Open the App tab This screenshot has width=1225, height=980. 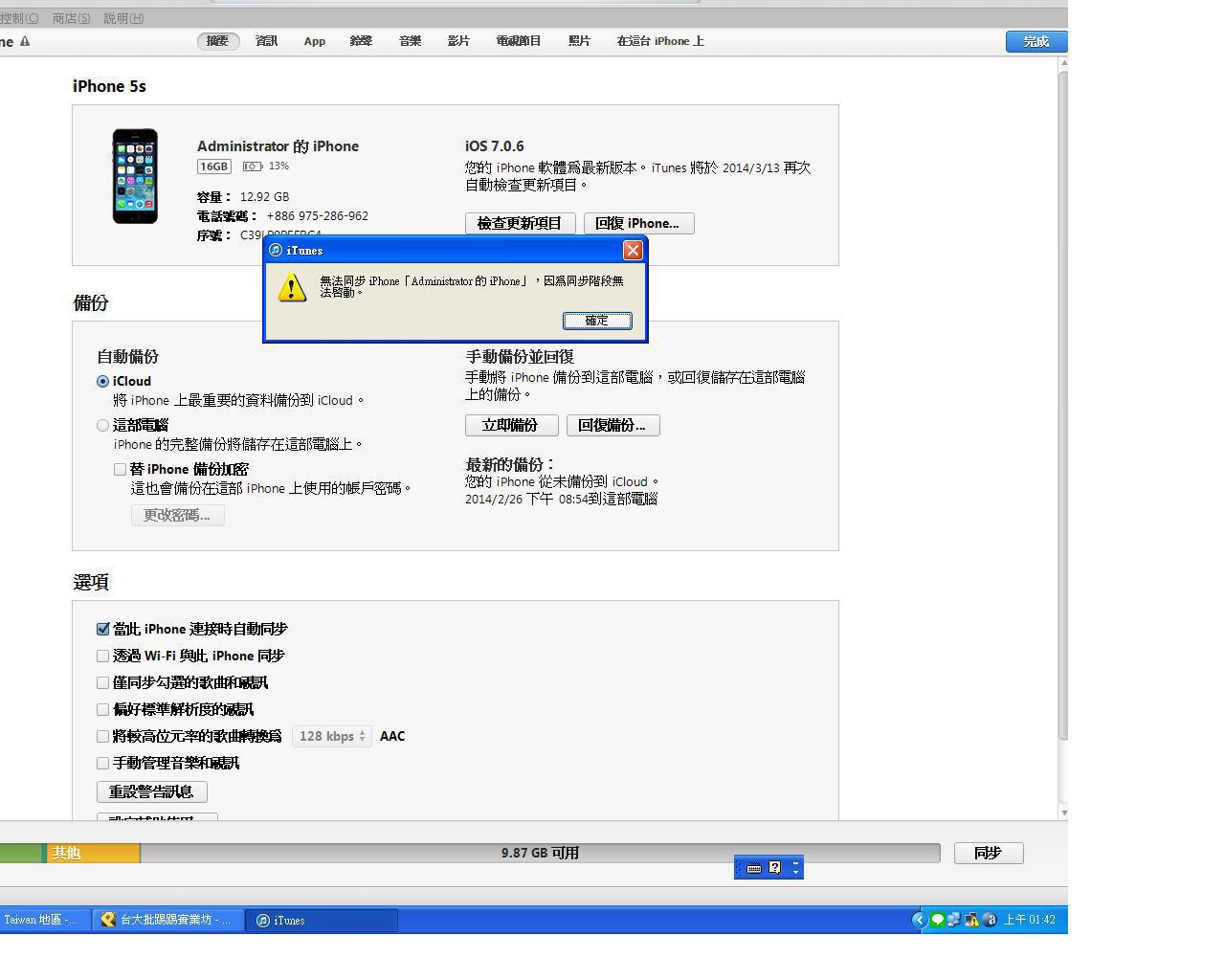(315, 41)
